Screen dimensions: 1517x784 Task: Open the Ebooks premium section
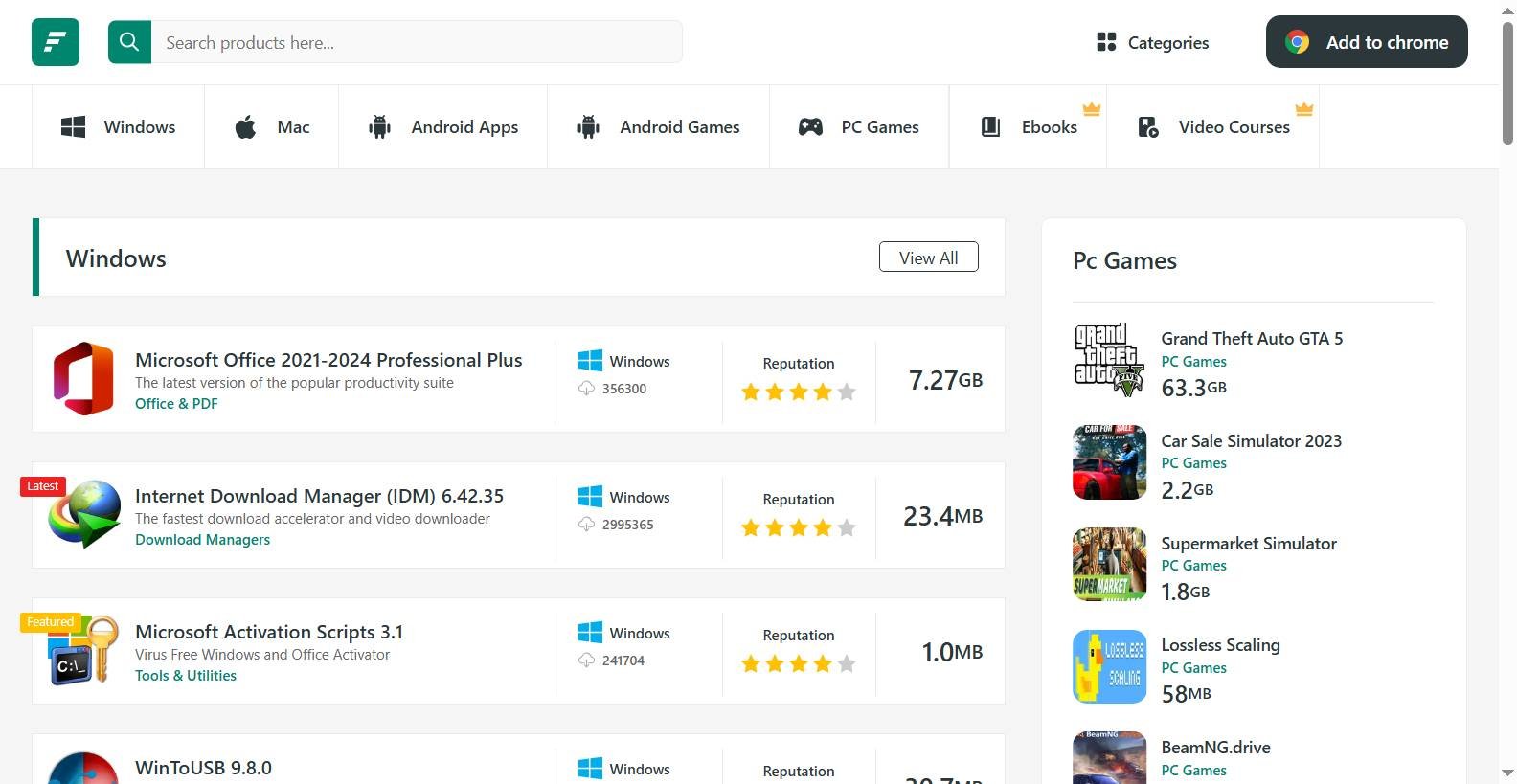coord(1030,127)
